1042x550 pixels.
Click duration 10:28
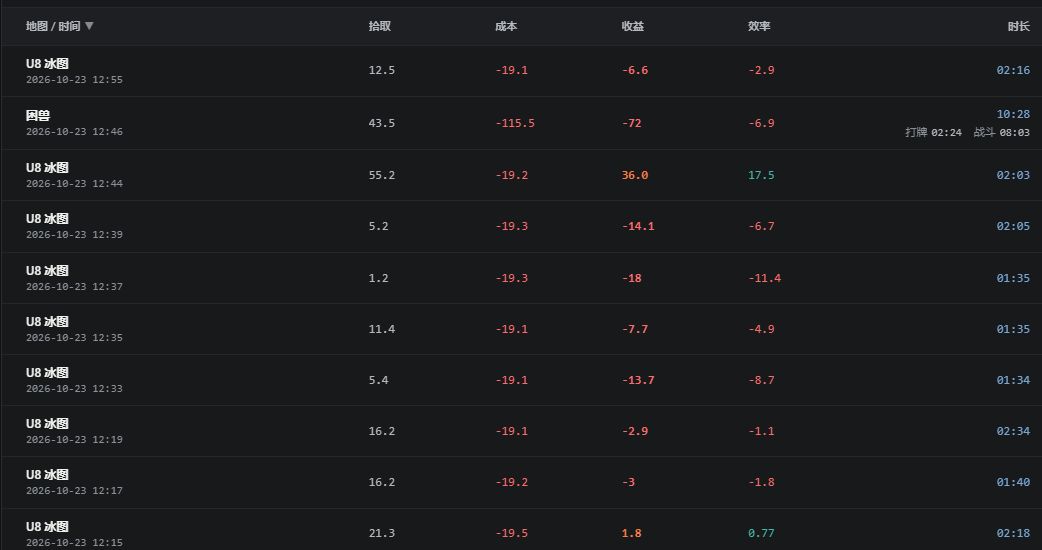click(x=1013, y=114)
